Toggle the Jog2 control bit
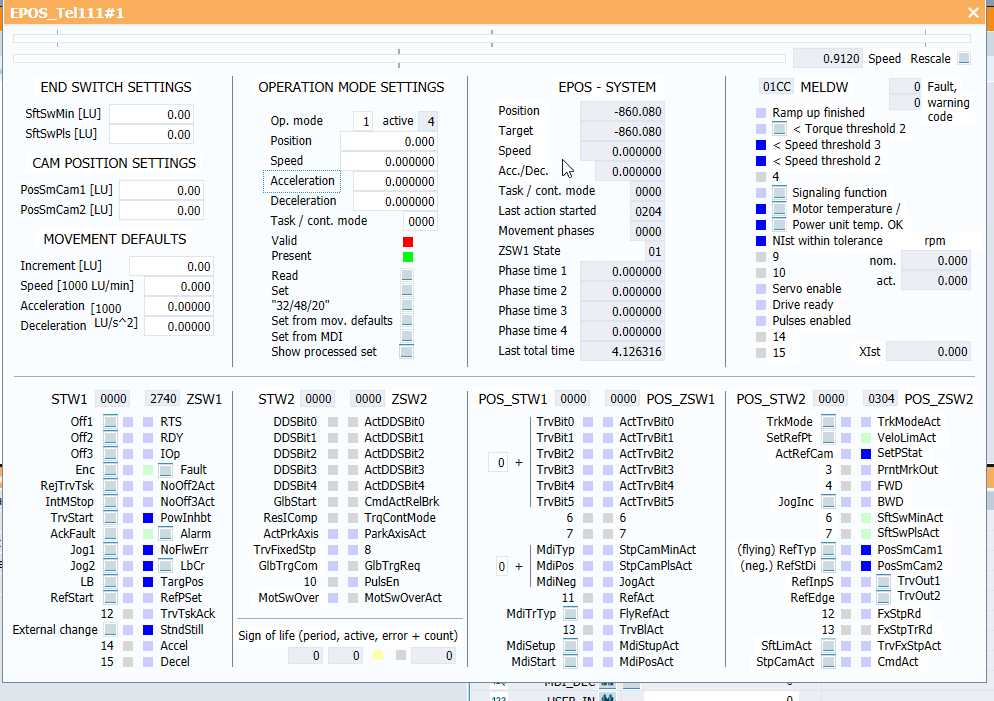 (x=110, y=565)
